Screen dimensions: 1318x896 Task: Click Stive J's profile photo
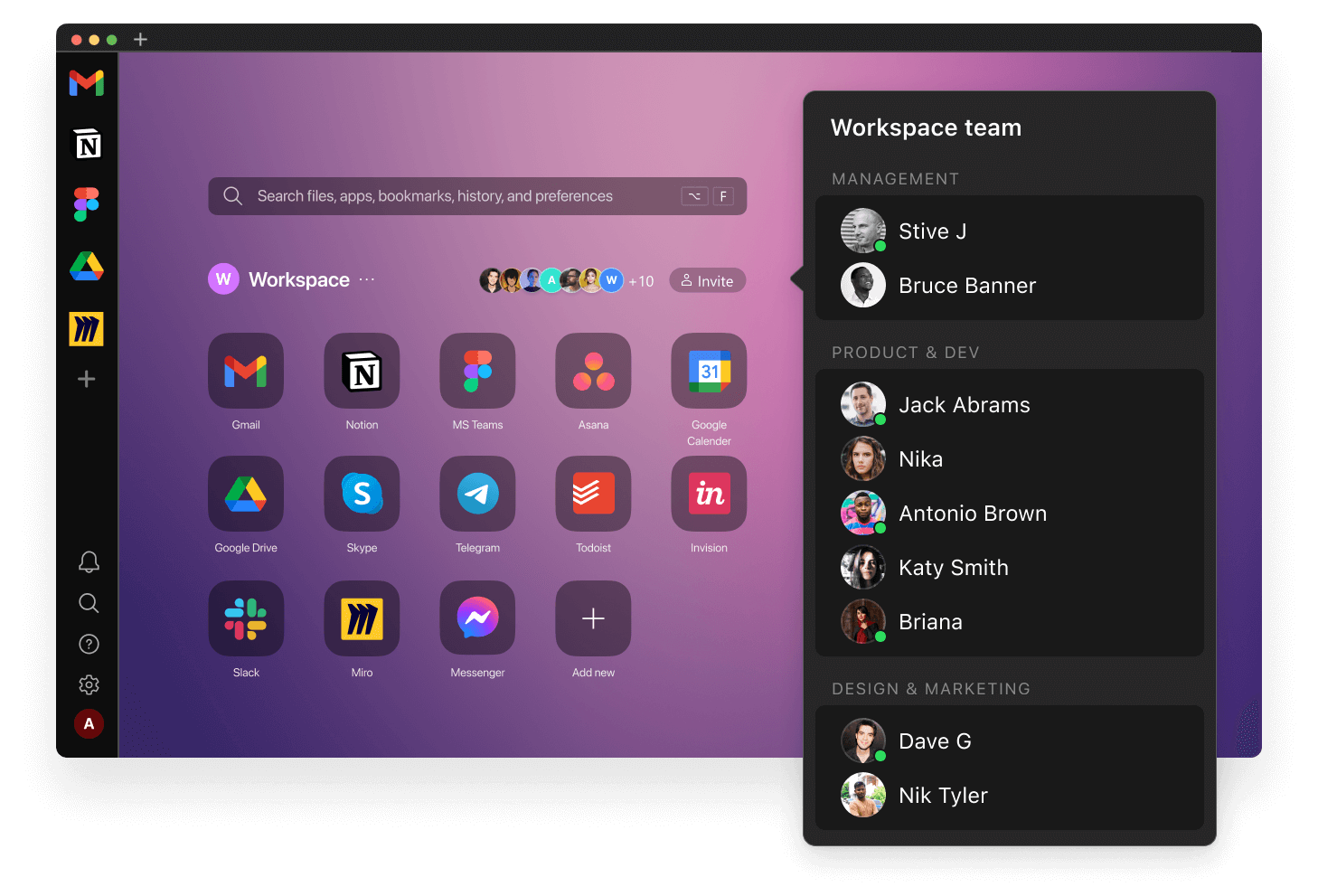(x=863, y=231)
